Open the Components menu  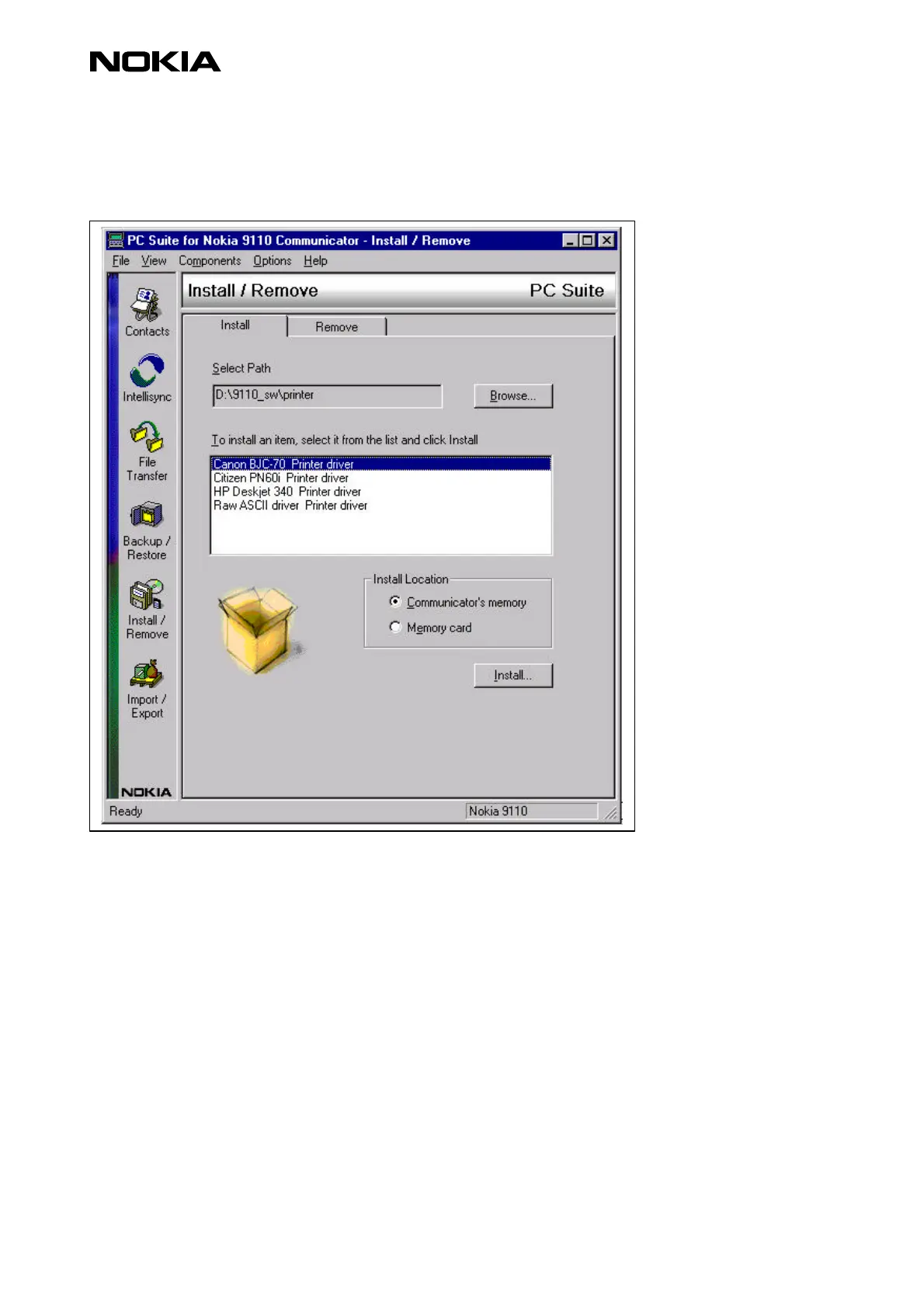(210, 261)
